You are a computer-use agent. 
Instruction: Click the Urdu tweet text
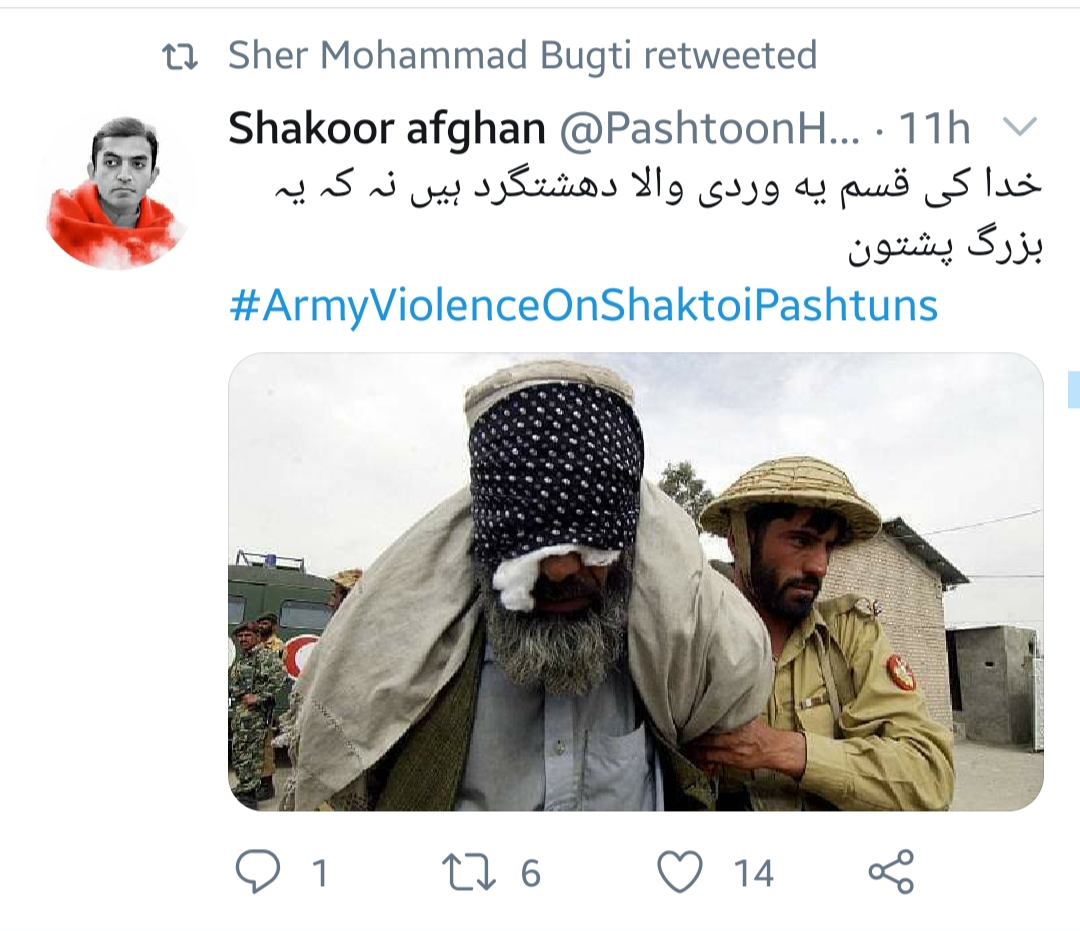coord(659,218)
